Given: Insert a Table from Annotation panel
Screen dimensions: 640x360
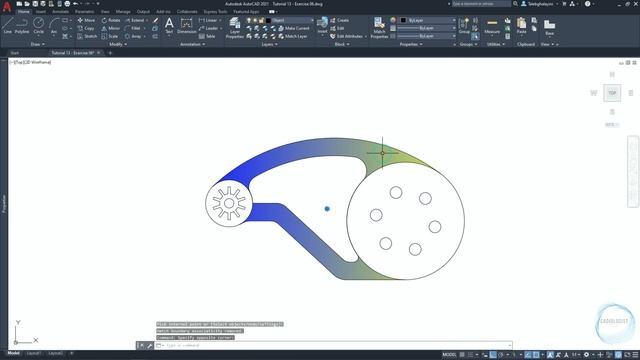Looking at the screenshot, I should (207, 36).
